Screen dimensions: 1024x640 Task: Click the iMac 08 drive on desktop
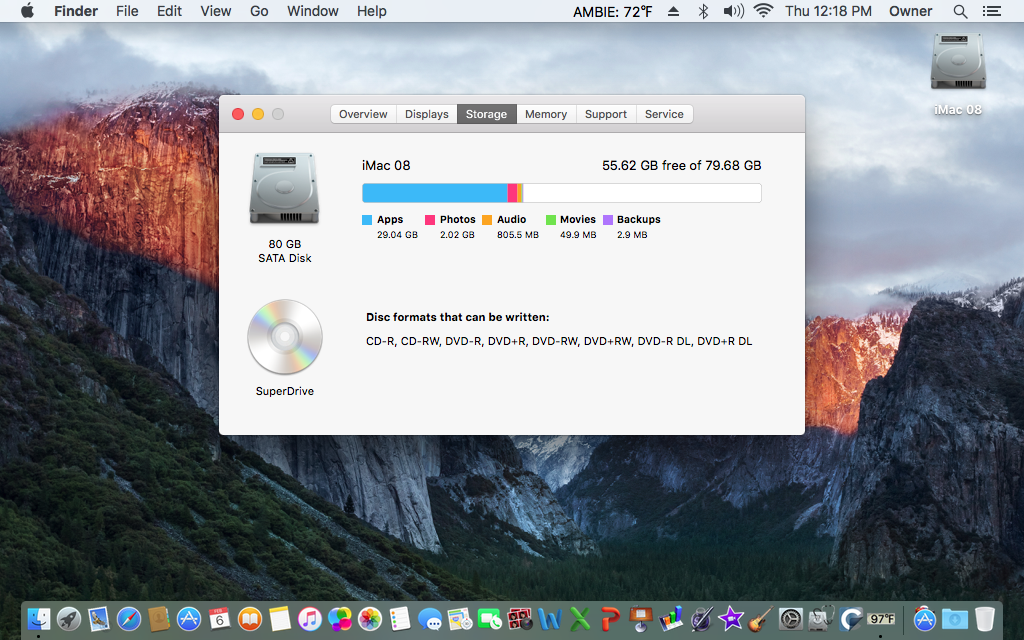click(958, 61)
